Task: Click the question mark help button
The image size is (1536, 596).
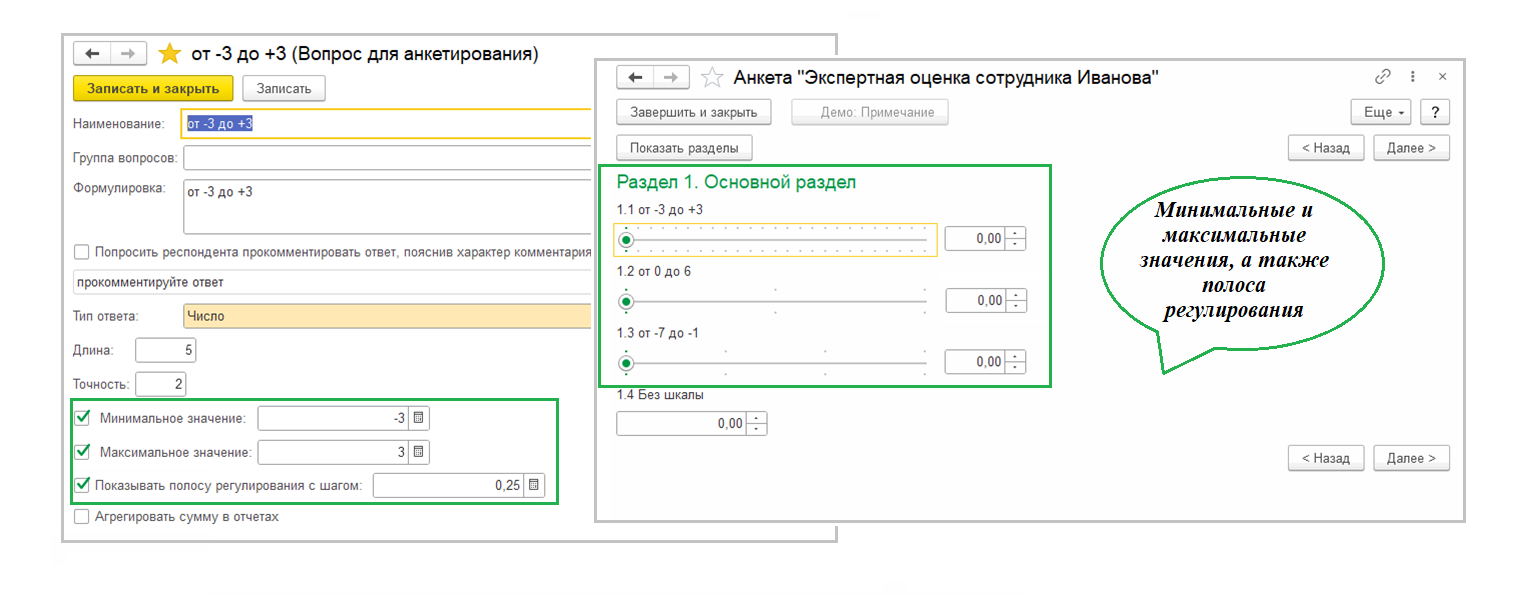Action: [1435, 112]
